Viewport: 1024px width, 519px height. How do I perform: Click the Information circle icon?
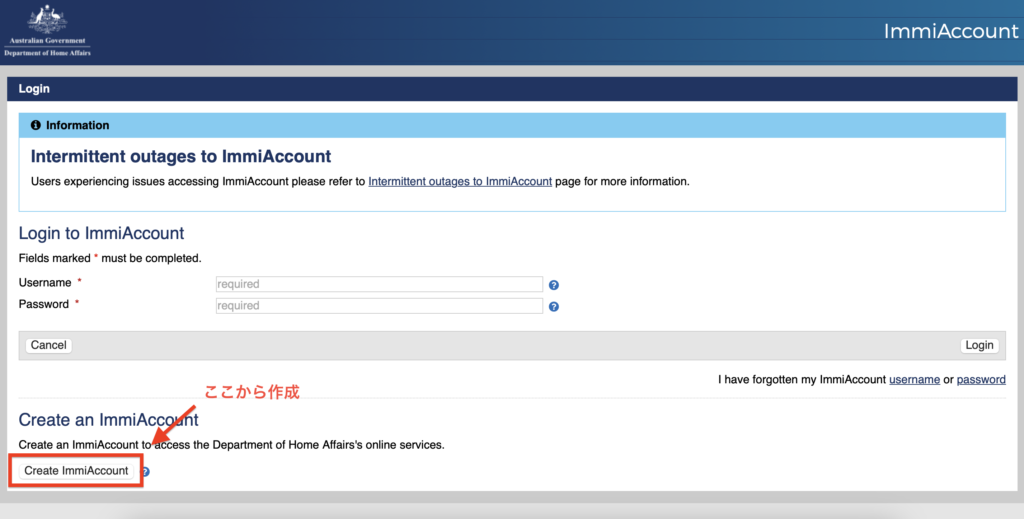coord(36,126)
